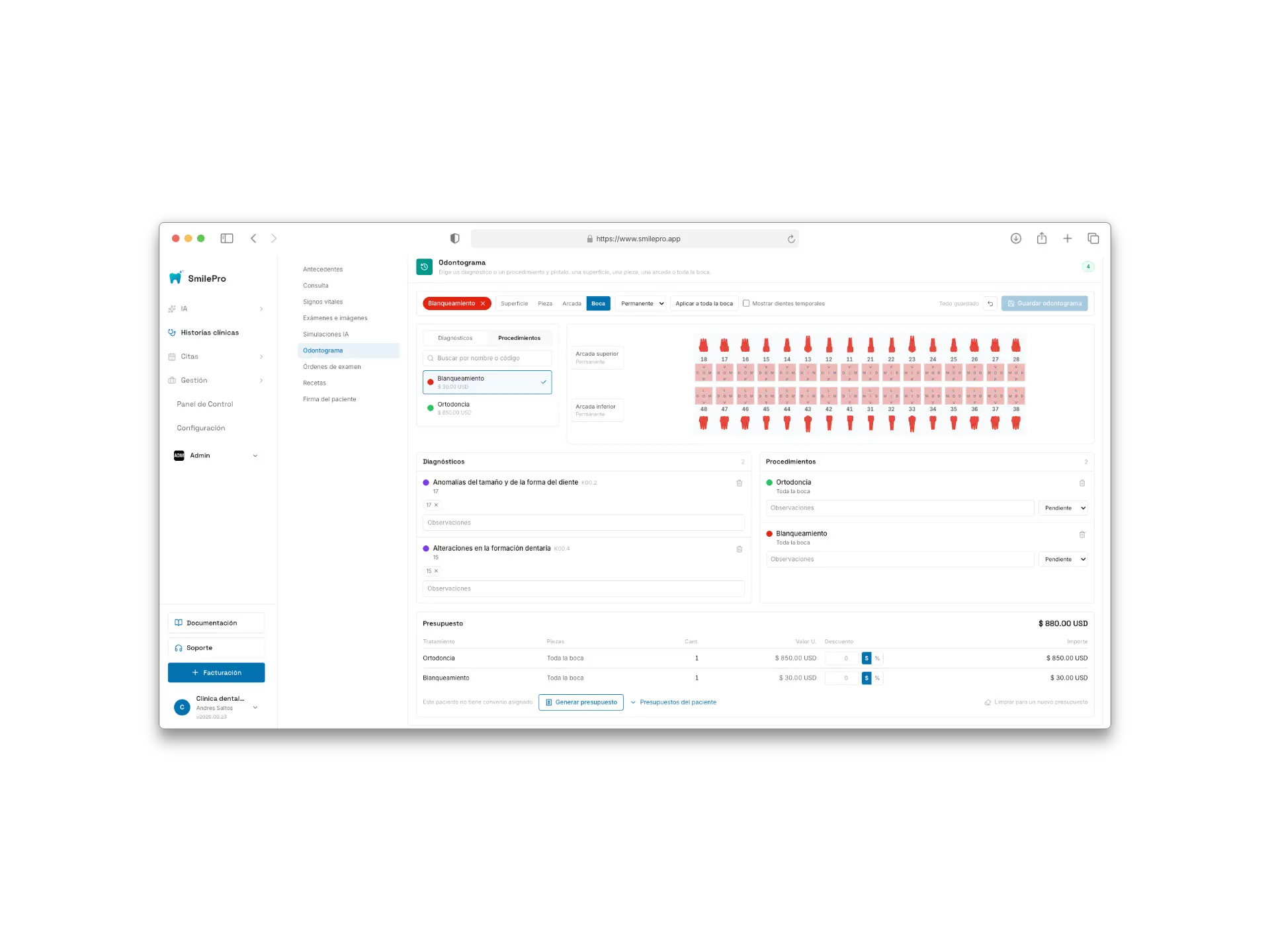This screenshot has height=952, width=1270.
Task: Remove the Blanqueamiento selection chip
Action: tap(483, 303)
